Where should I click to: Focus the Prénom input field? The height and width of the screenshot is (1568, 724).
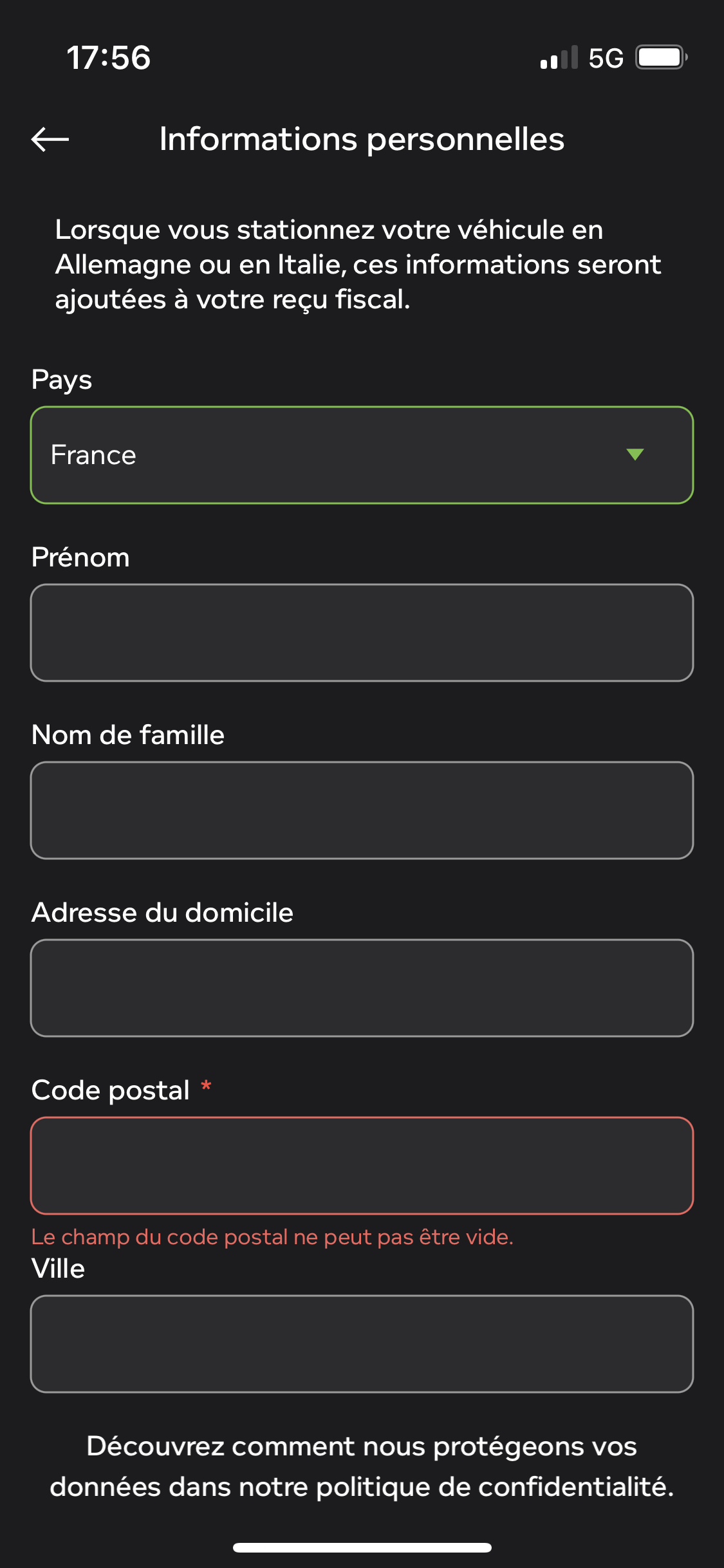(362, 633)
